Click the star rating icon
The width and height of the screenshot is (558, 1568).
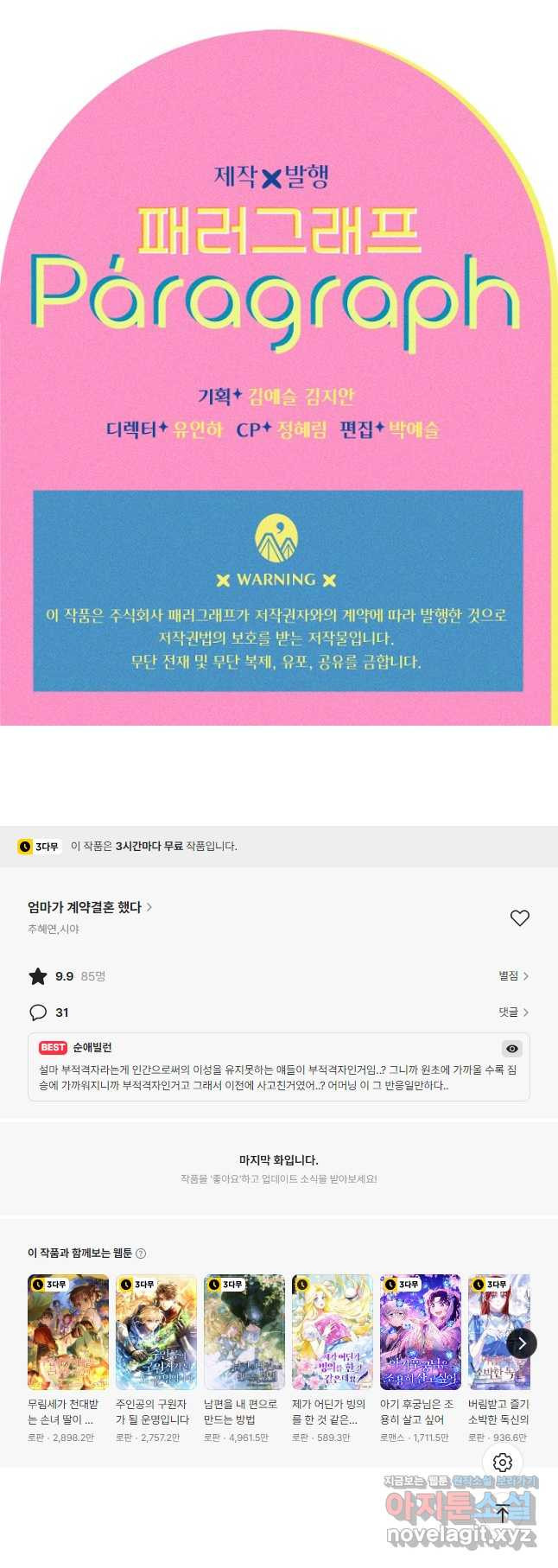[38, 976]
